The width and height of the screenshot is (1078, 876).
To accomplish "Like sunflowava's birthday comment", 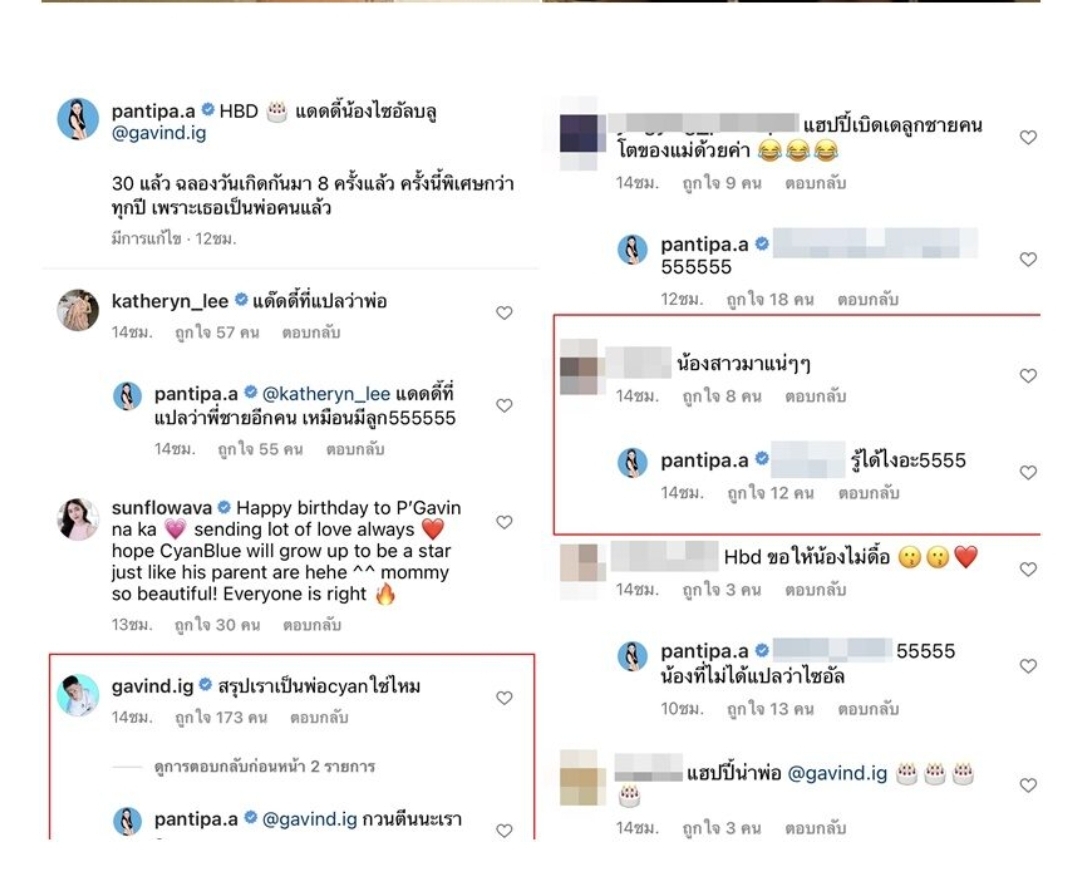I will (x=504, y=523).
